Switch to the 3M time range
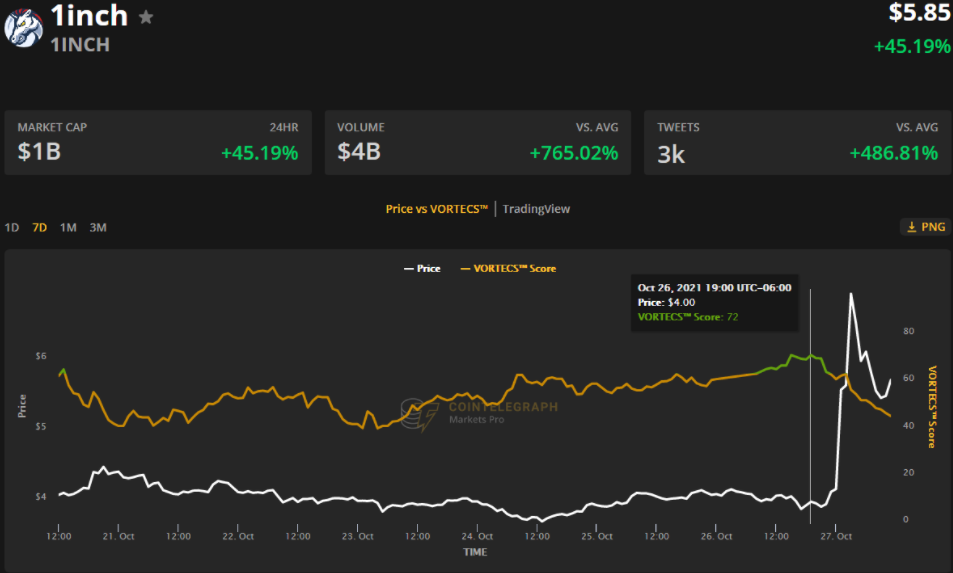Viewport: 953px width, 573px height. [98, 227]
